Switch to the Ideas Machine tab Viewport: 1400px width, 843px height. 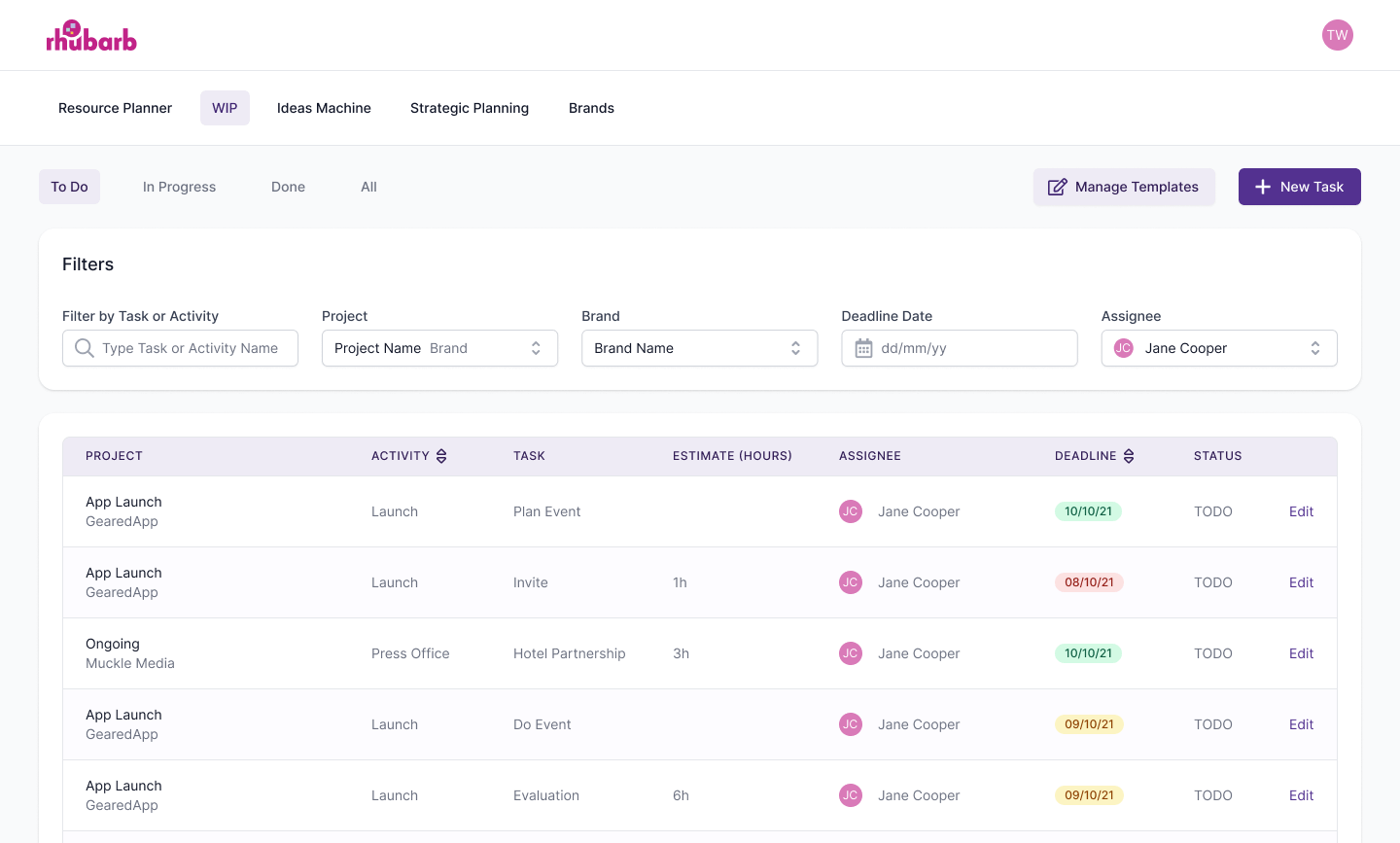pyautogui.click(x=324, y=108)
